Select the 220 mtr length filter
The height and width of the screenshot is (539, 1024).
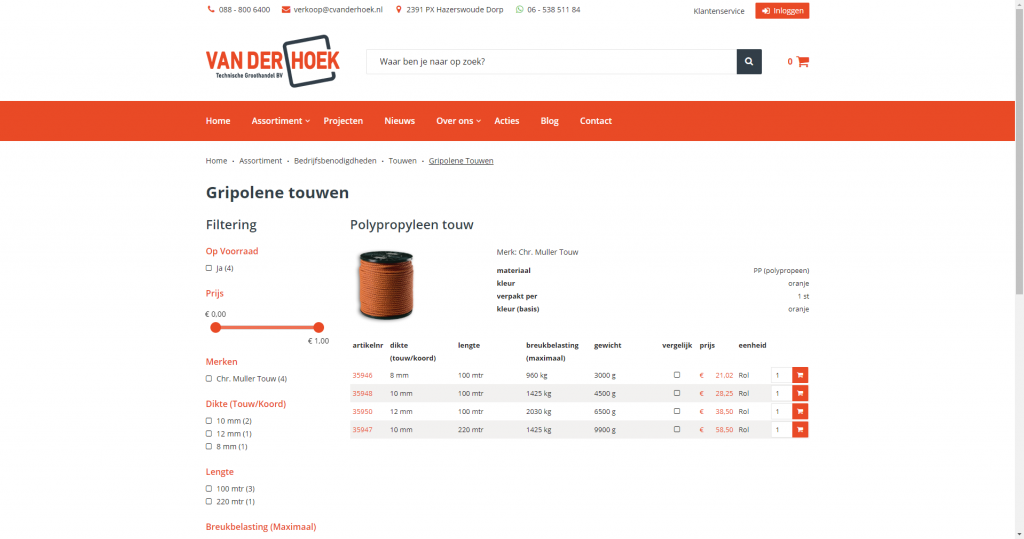pyautogui.click(x=209, y=501)
